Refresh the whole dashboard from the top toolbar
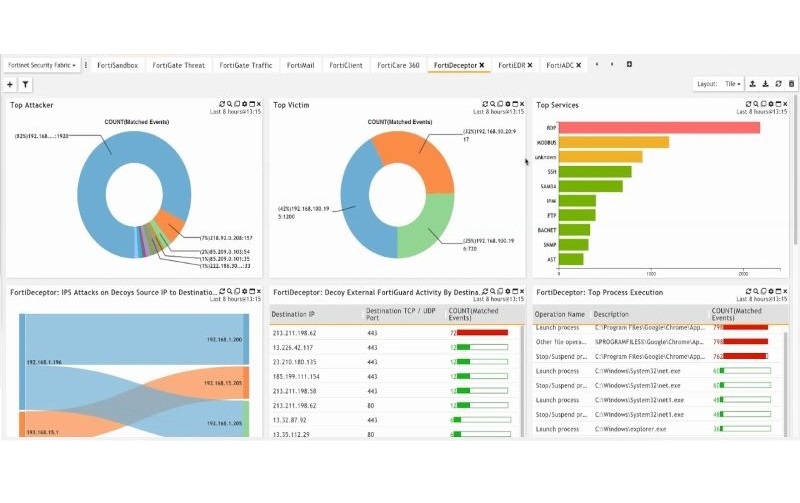Image resolution: width=800 pixels, height=503 pixels. 778,84
